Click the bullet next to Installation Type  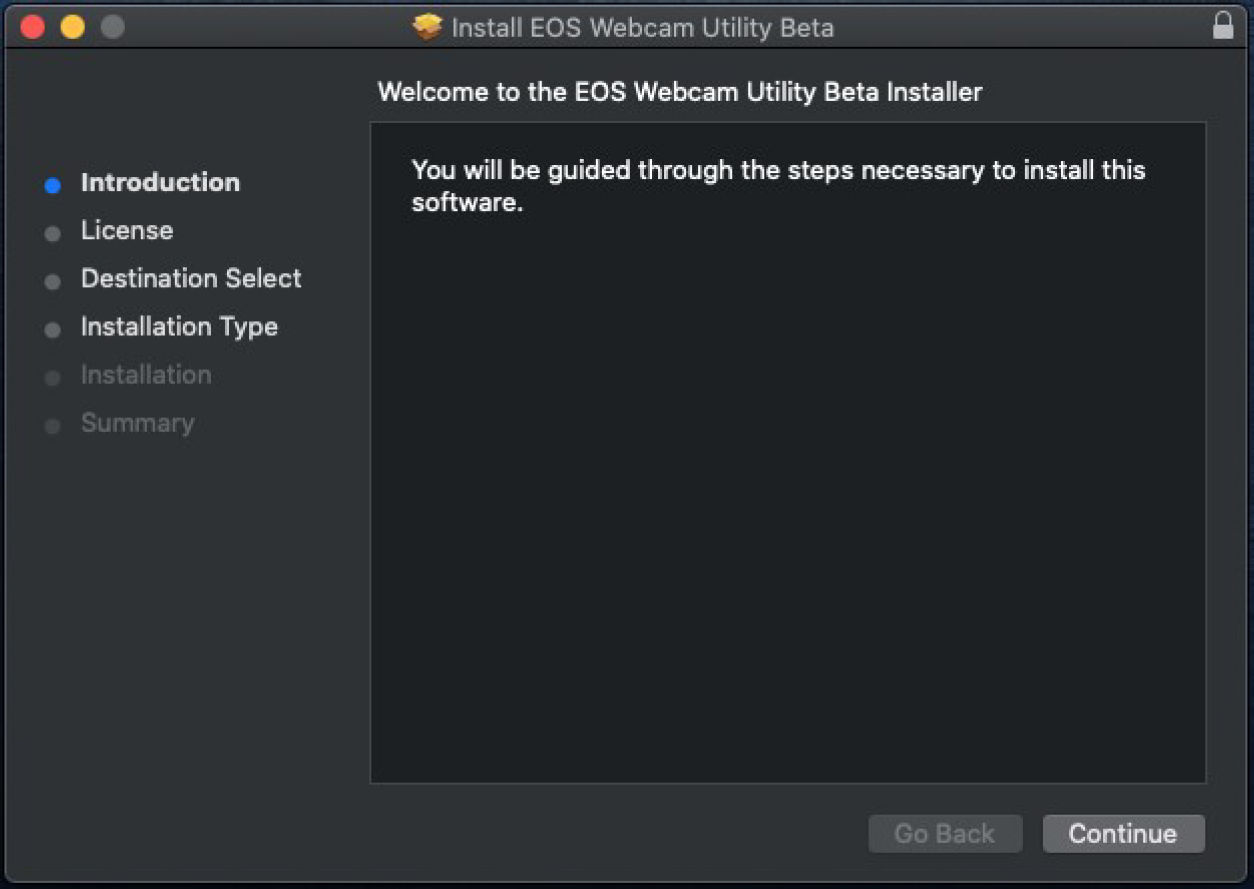[52, 329]
